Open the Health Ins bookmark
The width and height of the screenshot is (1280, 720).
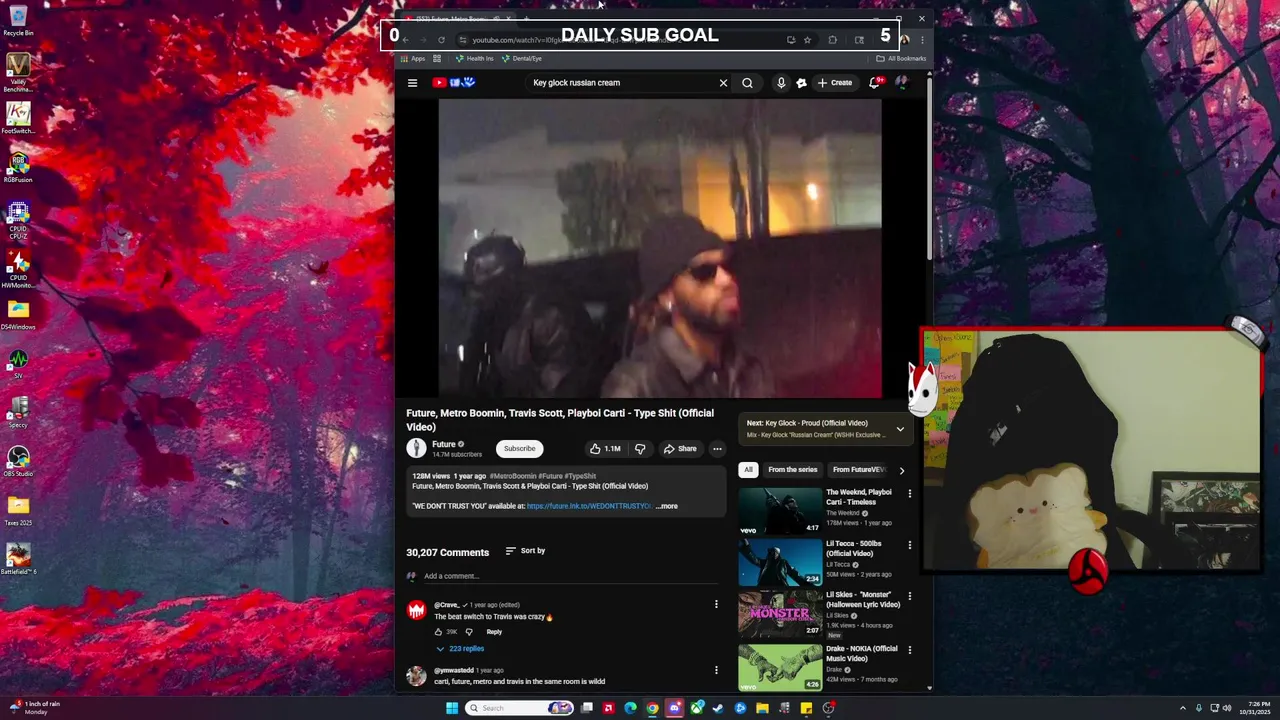[x=475, y=59]
